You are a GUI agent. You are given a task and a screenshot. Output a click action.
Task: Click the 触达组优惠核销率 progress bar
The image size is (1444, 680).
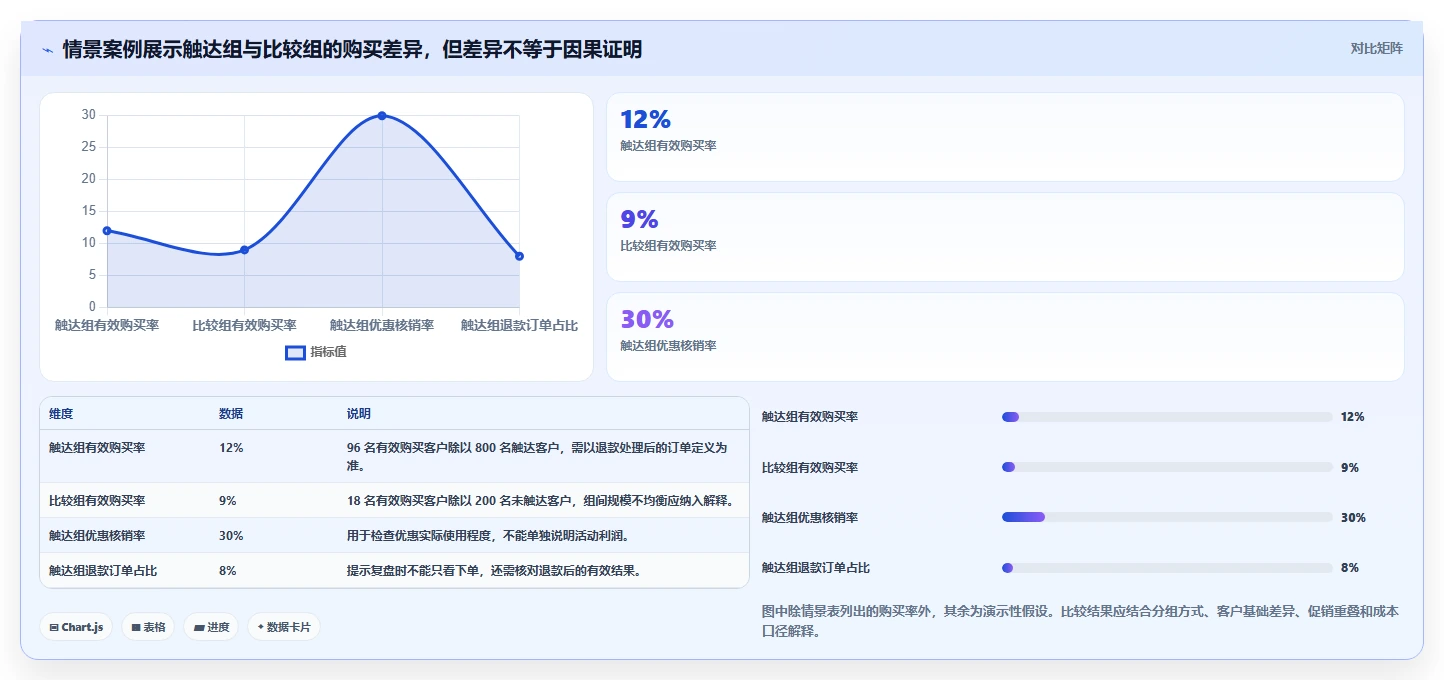pyautogui.click(x=1167, y=517)
